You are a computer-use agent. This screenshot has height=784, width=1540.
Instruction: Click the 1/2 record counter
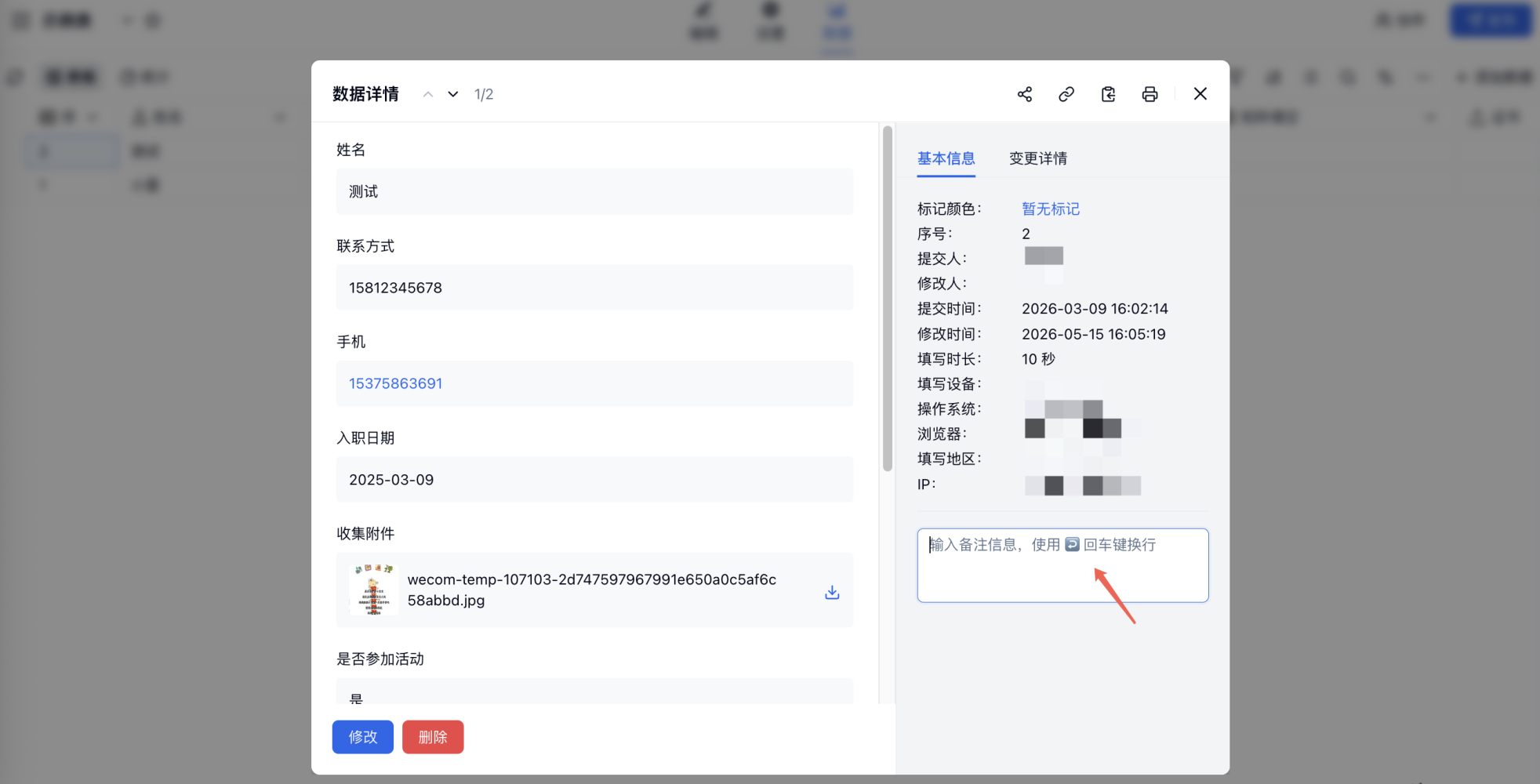484,94
